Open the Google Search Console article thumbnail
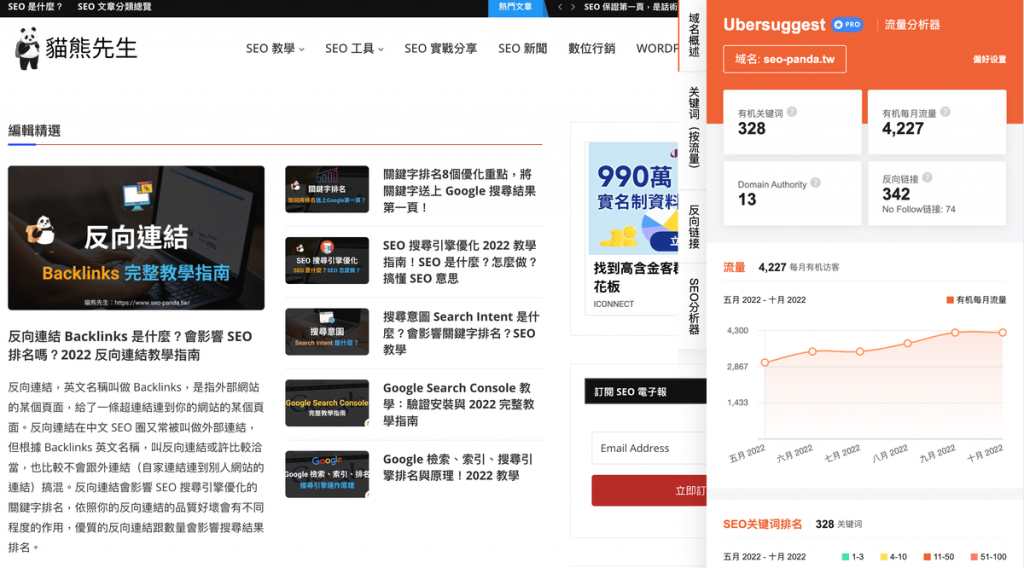Screen dimensions: 1024x568 tap(327, 403)
